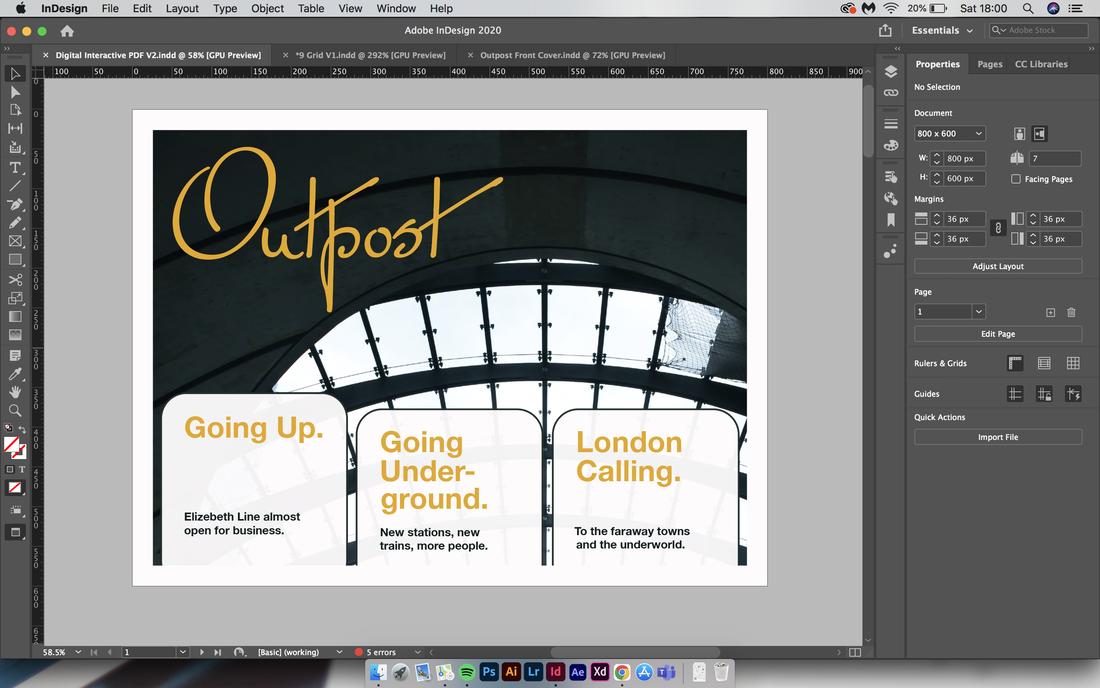Screen dimensions: 1100x688
Task: Open the Stroke panel icon
Action: point(891,123)
